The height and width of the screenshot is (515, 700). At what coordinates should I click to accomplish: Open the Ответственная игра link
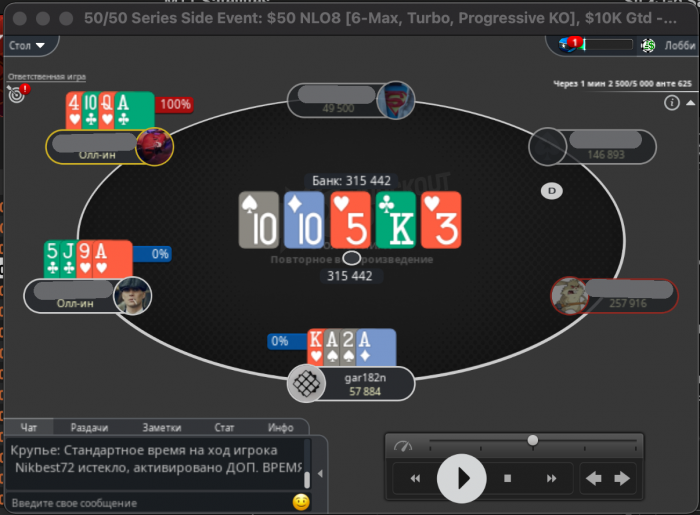[x=47, y=77]
